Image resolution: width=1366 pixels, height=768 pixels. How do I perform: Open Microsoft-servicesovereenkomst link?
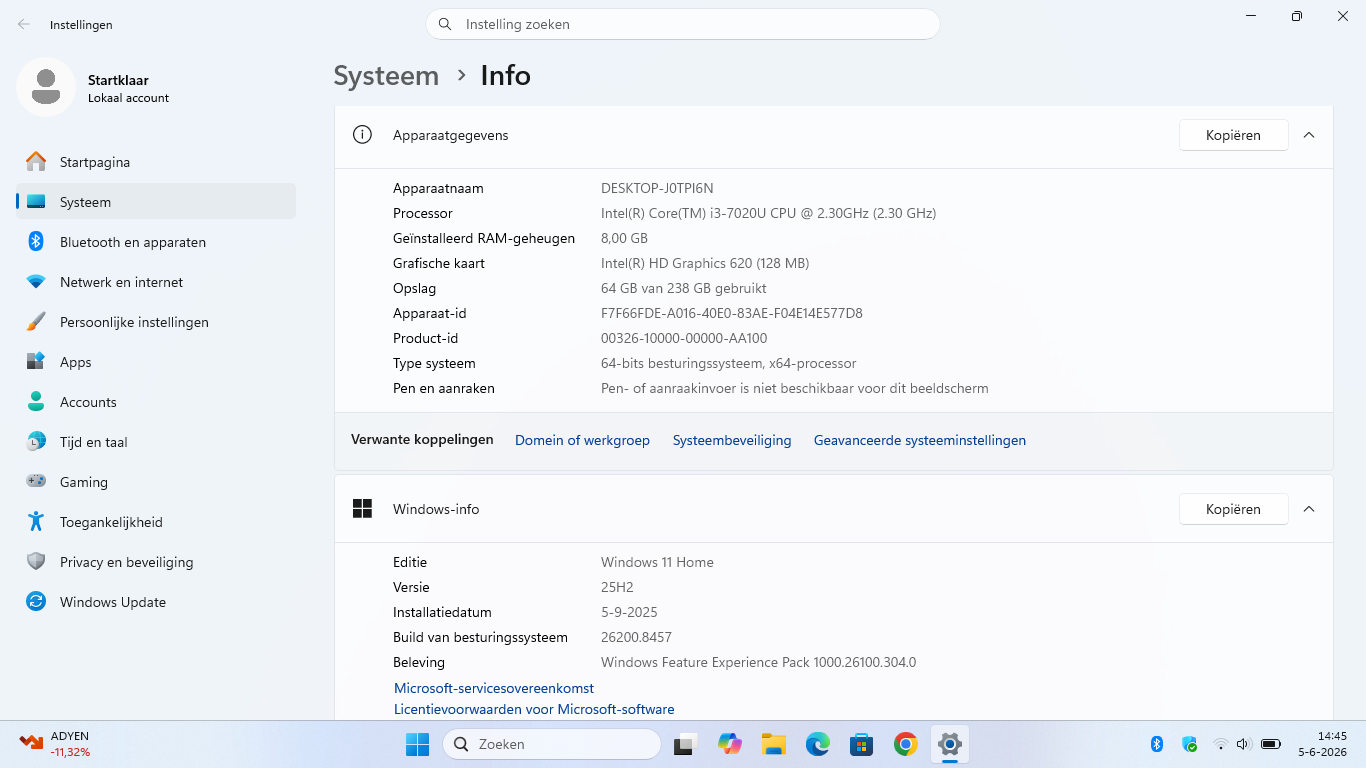(494, 688)
